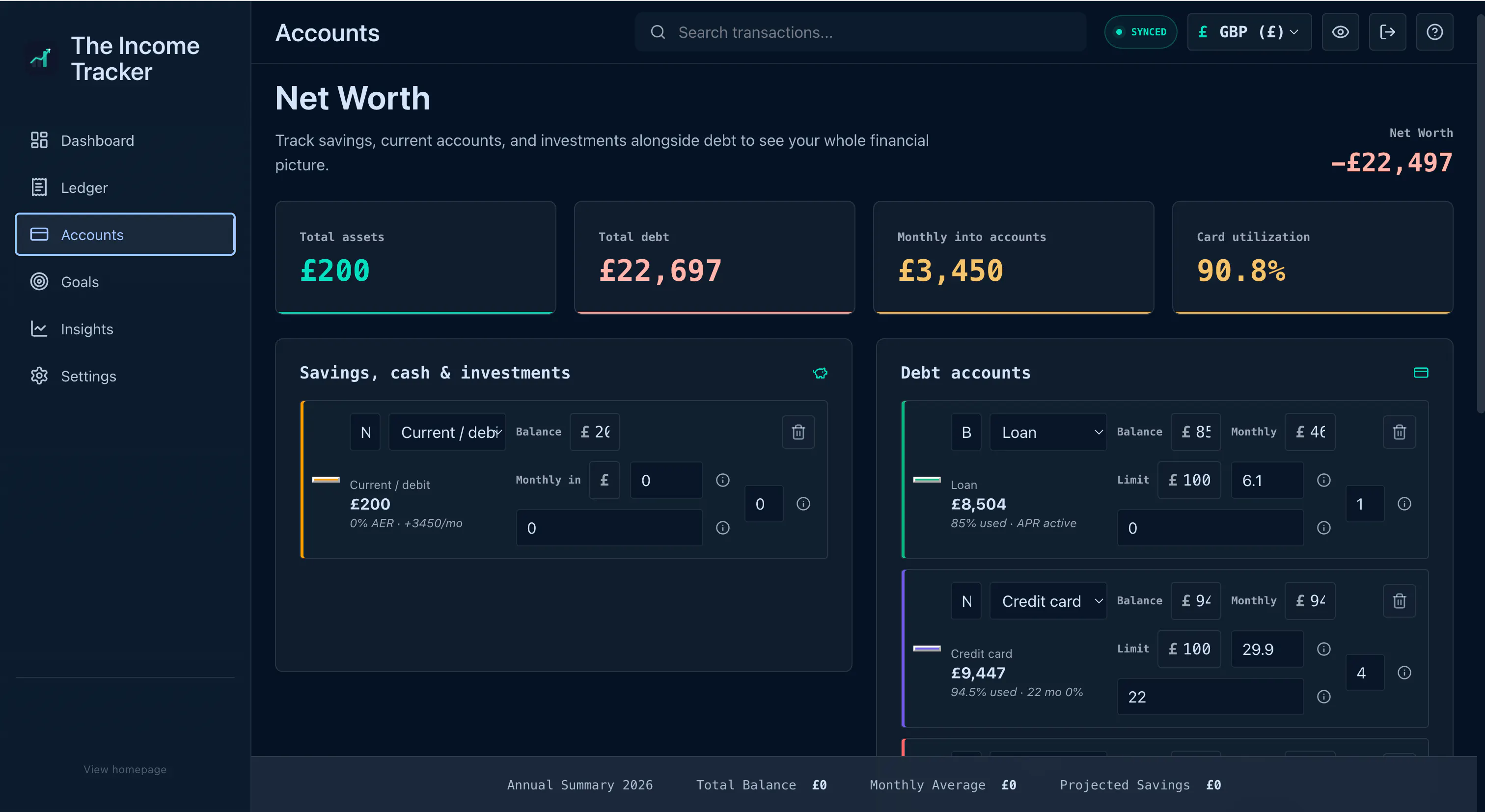Click the Loan green color swatch
This screenshot has height=812, width=1485.
tap(927, 480)
